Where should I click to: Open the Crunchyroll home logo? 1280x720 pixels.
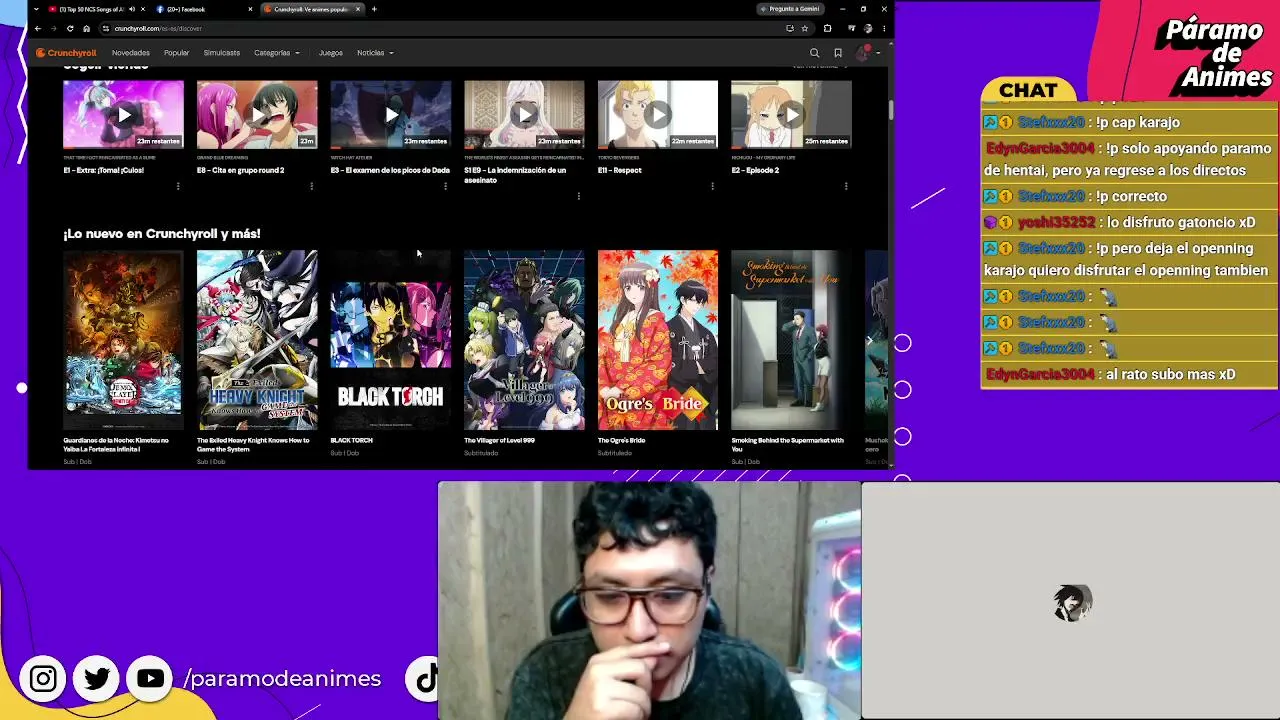[66, 53]
